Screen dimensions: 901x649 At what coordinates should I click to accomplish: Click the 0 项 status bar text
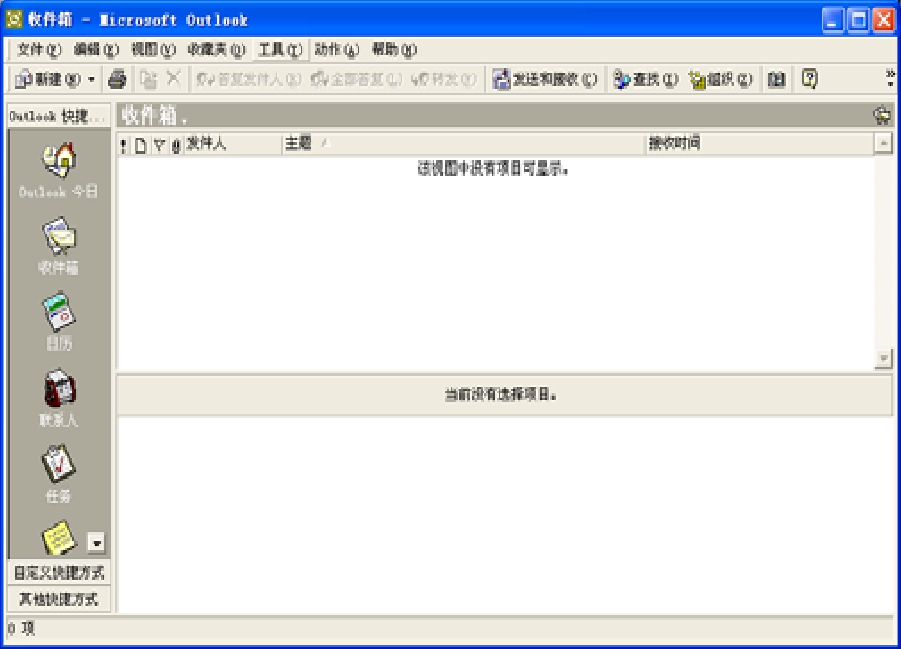[x=21, y=628]
